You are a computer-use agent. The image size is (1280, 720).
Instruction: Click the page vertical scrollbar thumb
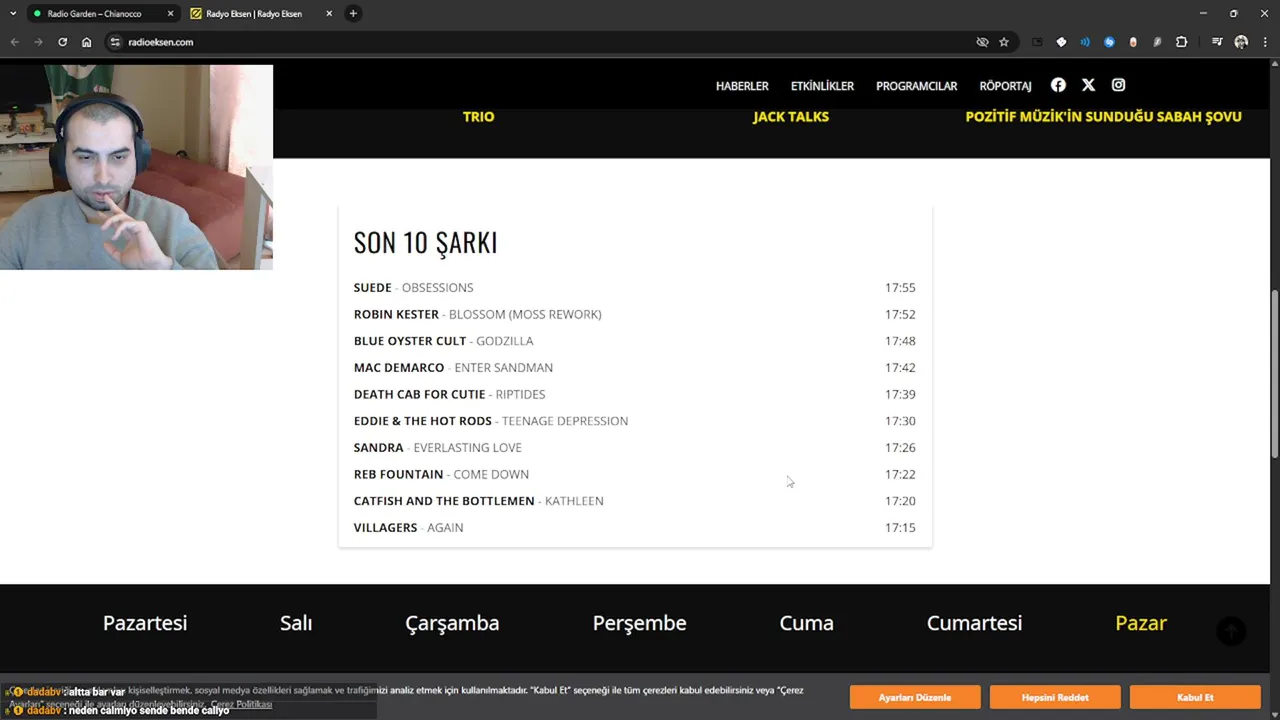click(x=1275, y=372)
